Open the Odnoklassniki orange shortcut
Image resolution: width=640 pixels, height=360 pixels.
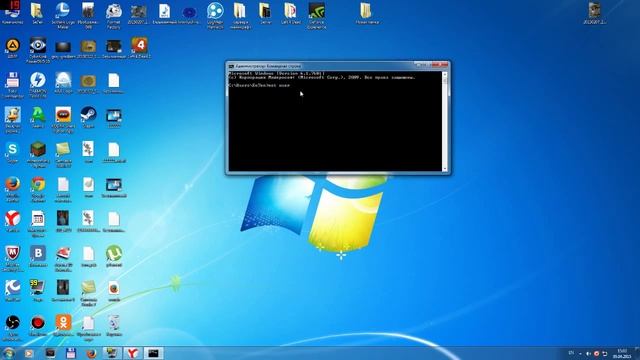(x=63, y=322)
